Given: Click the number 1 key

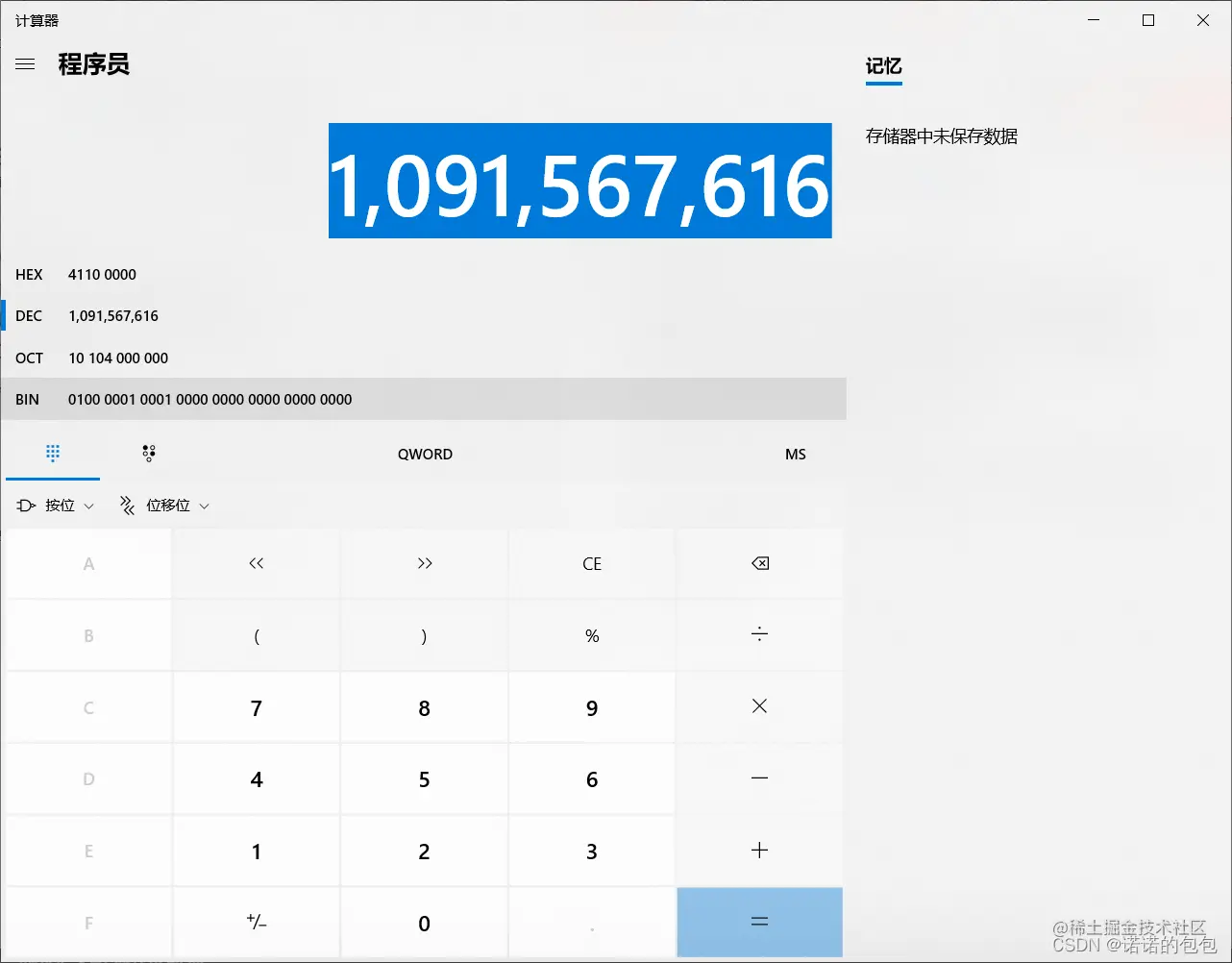Looking at the screenshot, I should pos(257,852).
